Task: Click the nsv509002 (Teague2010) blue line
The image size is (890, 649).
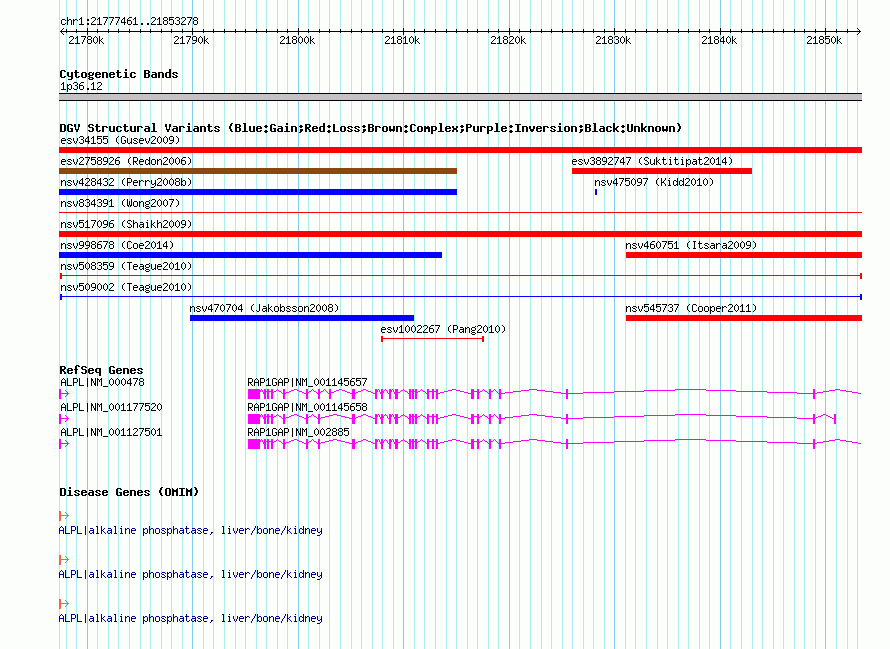Action: (460, 297)
